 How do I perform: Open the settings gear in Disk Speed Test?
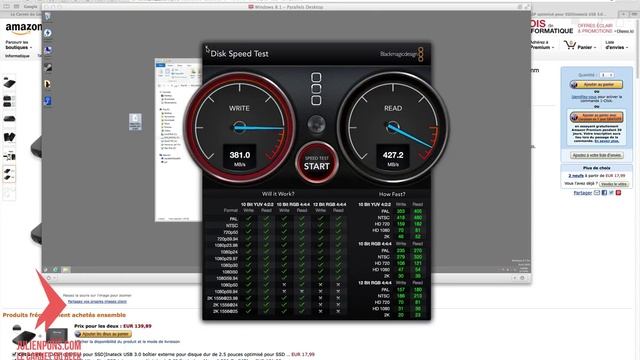(x=316, y=124)
